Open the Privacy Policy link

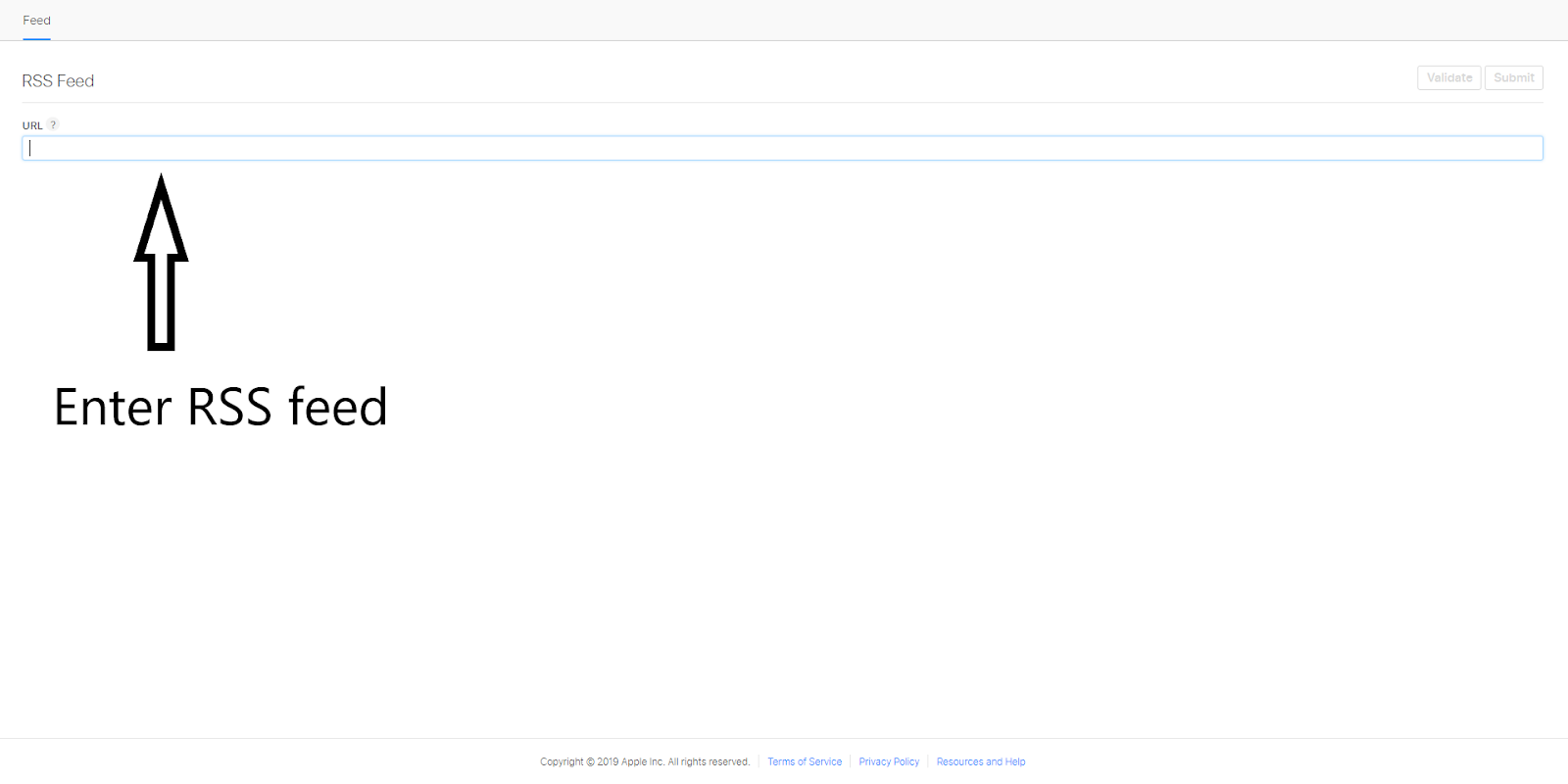click(x=889, y=761)
